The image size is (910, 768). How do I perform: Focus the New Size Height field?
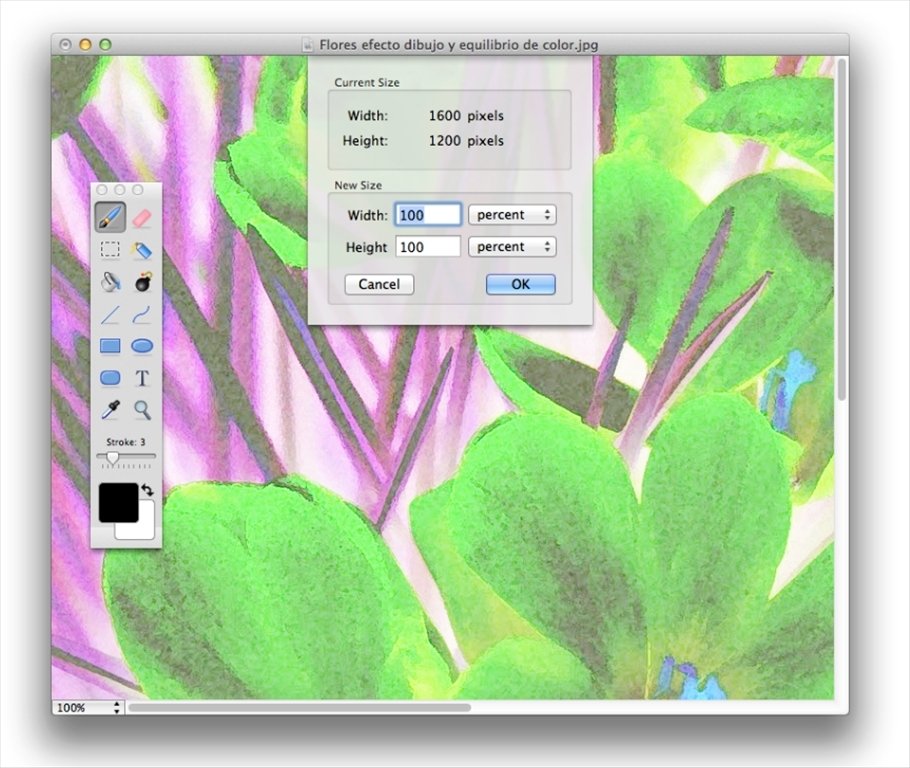click(x=428, y=247)
